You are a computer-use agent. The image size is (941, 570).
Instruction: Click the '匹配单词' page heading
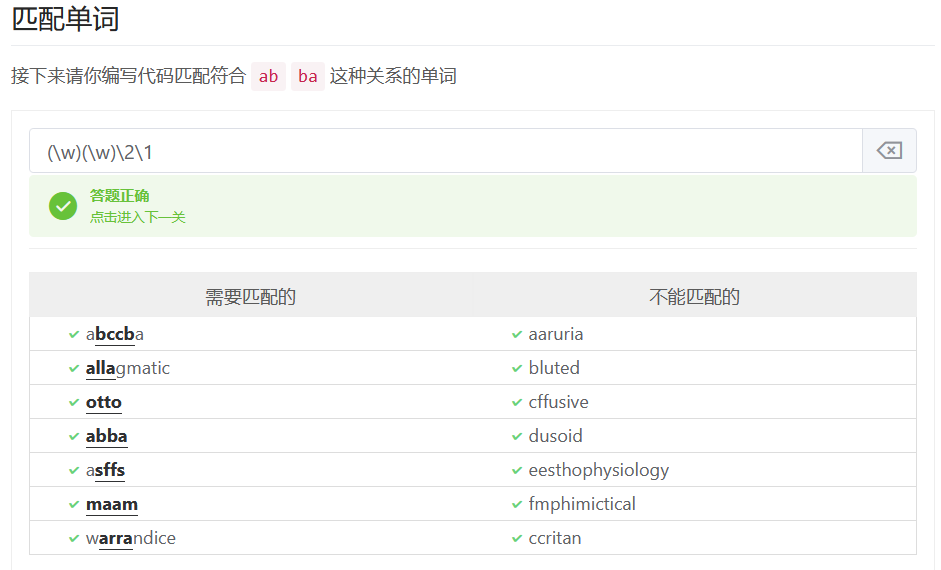tap(65, 18)
